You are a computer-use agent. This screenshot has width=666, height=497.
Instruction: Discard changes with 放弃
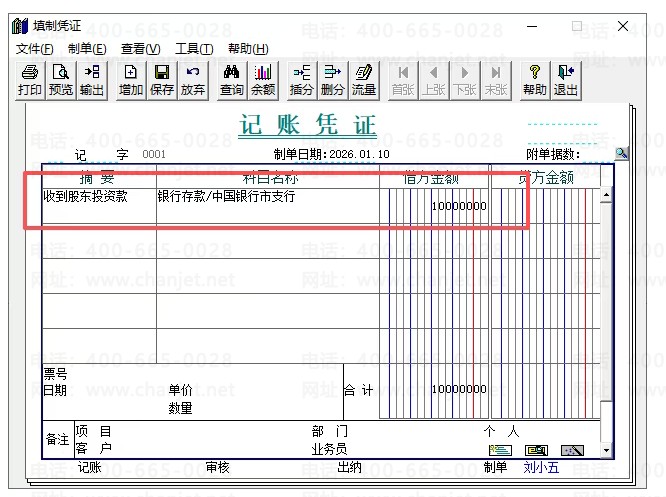tap(193, 80)
